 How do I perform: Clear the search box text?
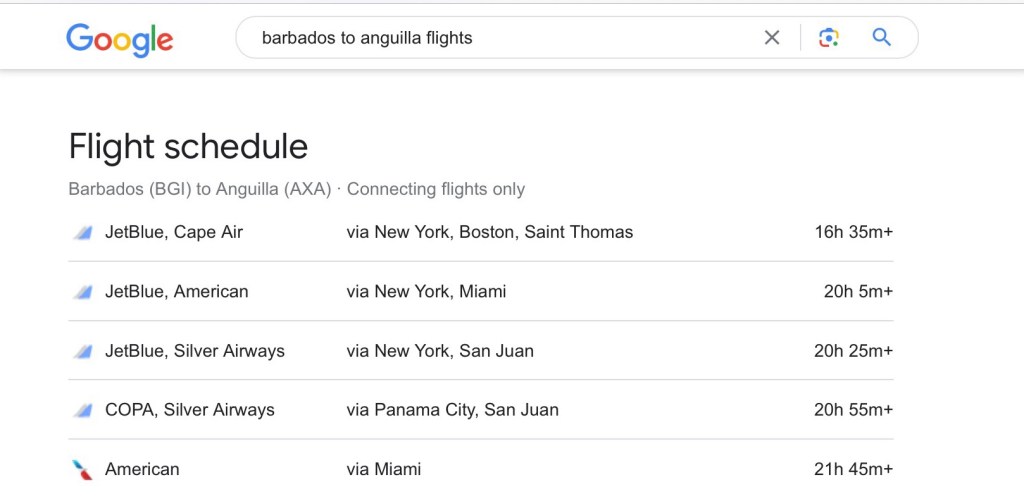tap(772, 38)
